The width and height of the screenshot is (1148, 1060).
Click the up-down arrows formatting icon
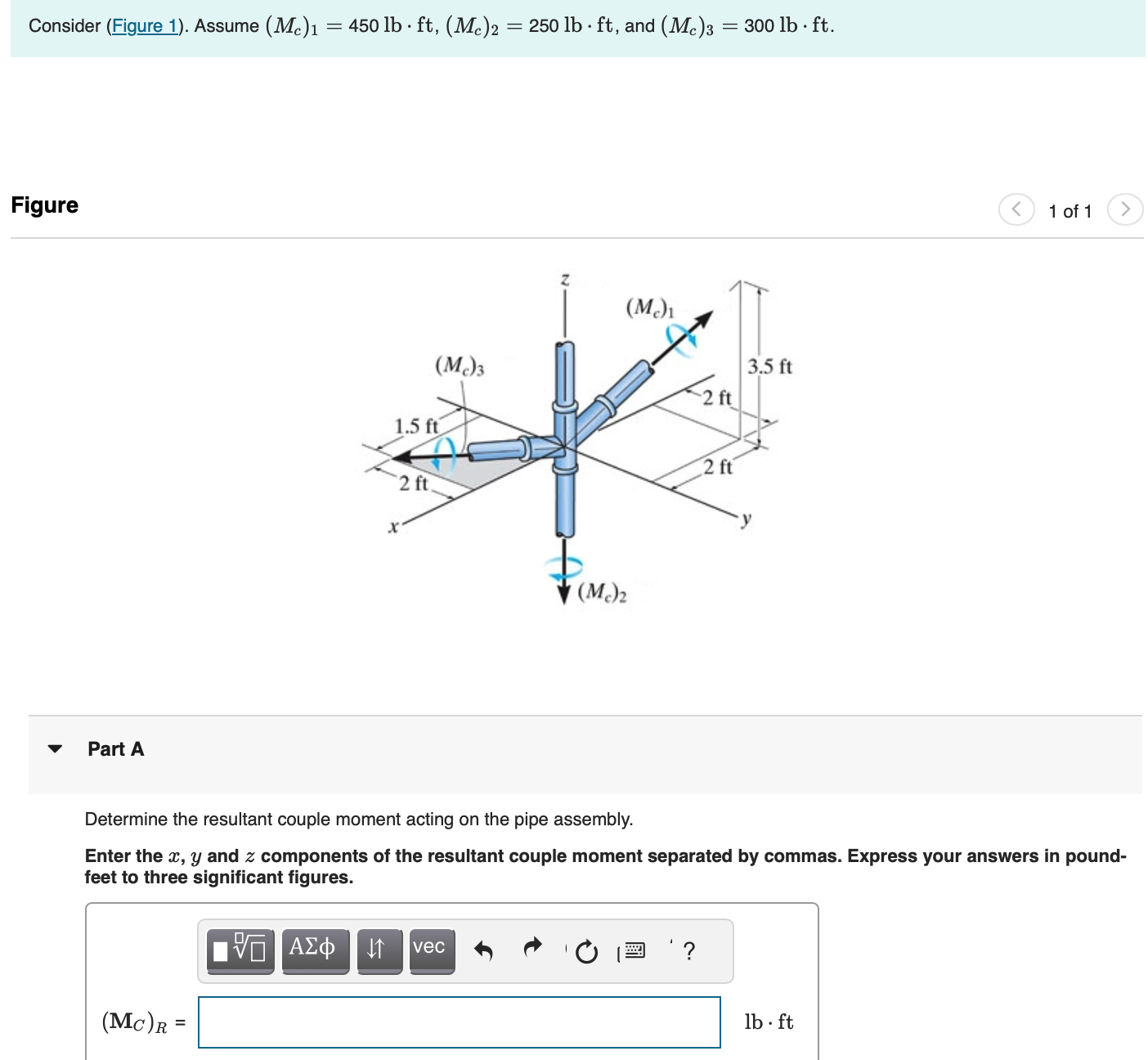[x=378, y=950]
